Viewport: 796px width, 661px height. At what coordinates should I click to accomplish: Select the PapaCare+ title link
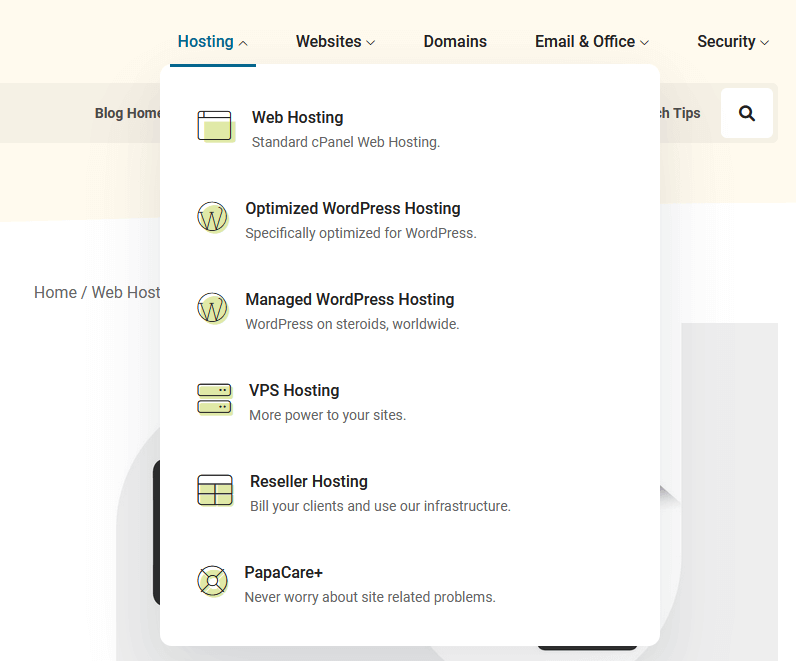point(283,572)
